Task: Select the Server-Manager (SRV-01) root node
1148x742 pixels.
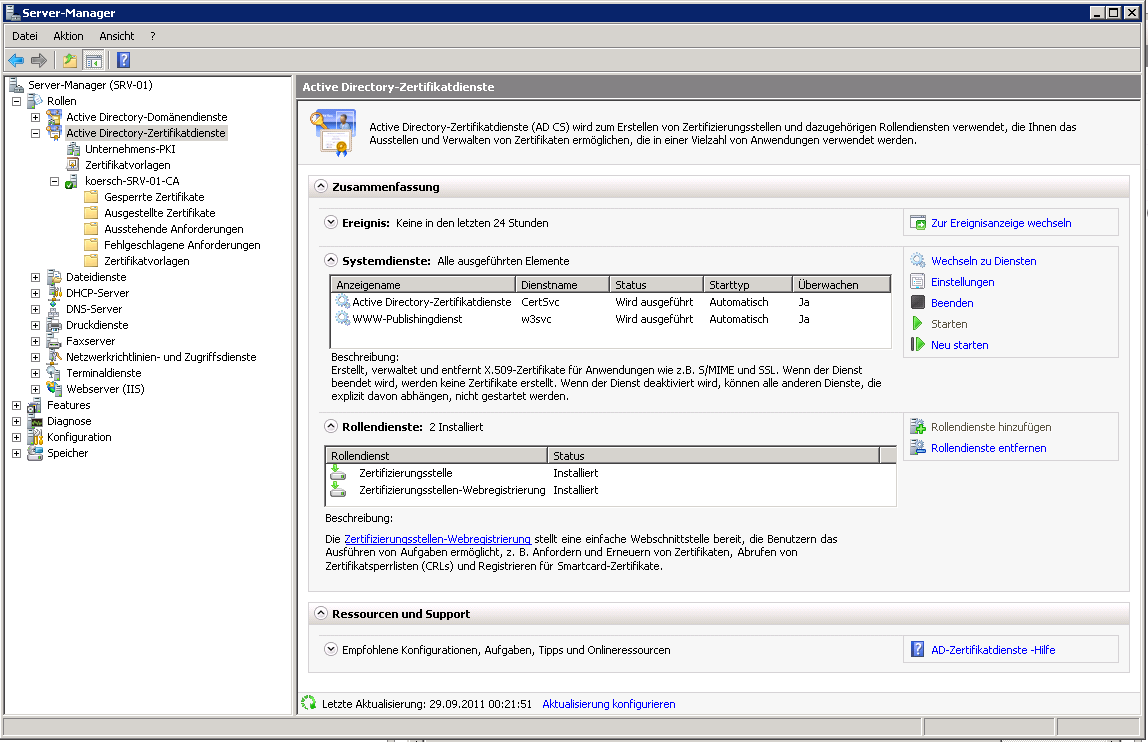Action: [90, 85]
